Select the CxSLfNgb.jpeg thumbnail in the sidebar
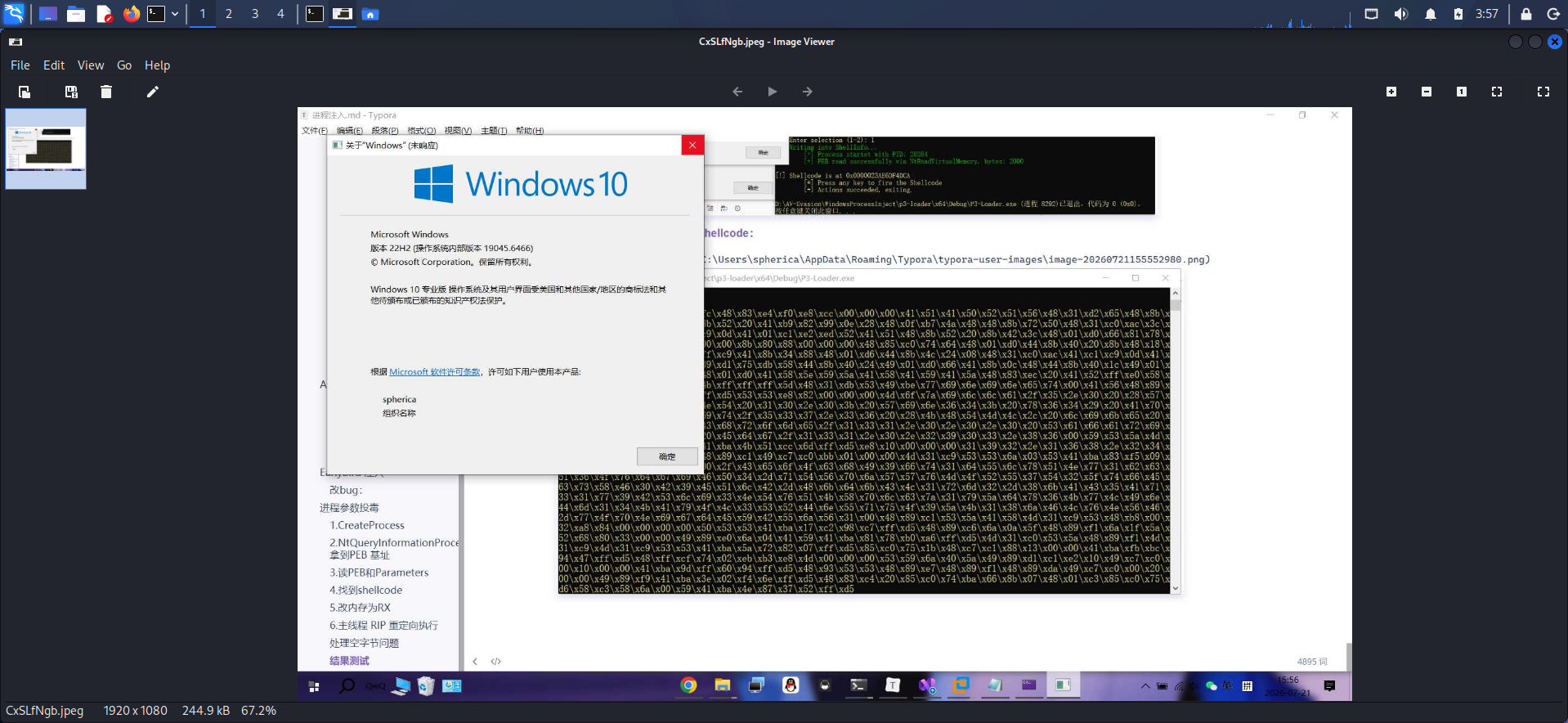This screenshot has width=1568, height=723. 46,149
